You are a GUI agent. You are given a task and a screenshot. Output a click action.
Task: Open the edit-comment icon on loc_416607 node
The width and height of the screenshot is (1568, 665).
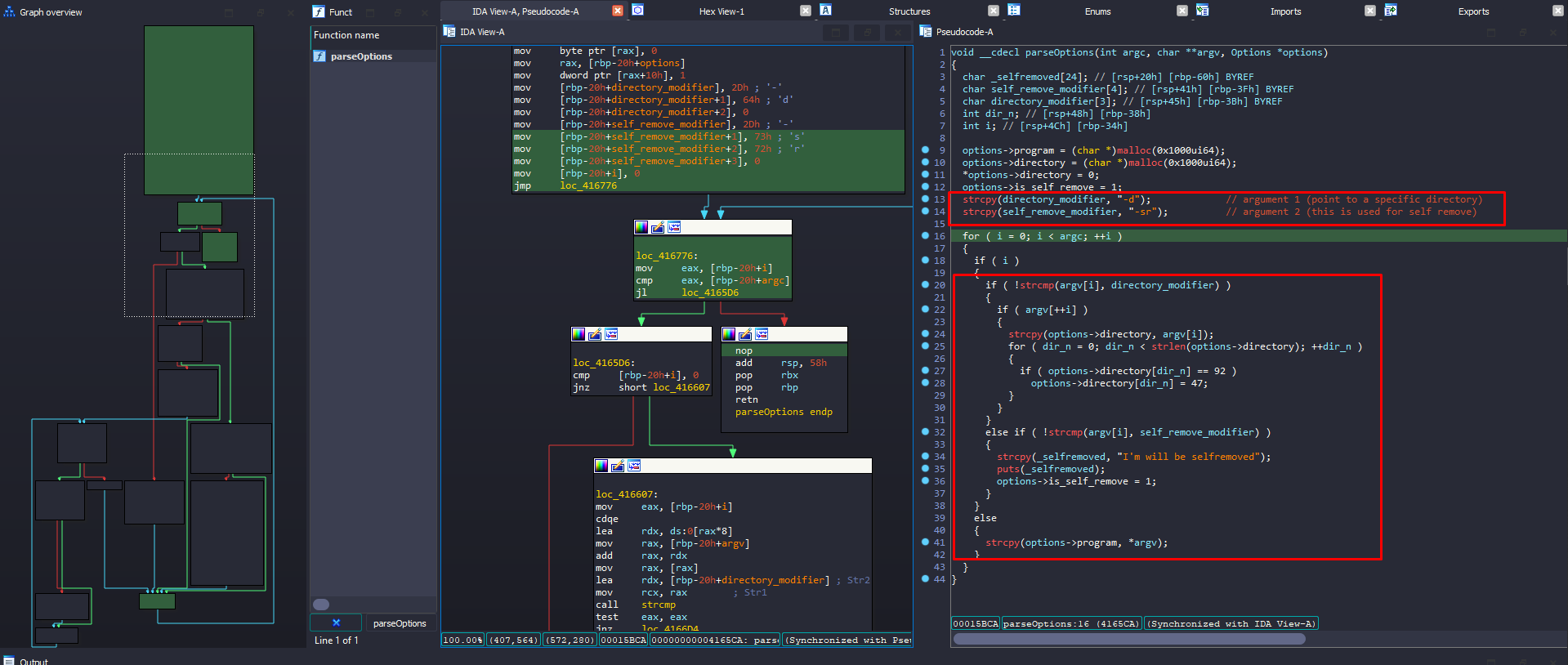pos(618,466)
